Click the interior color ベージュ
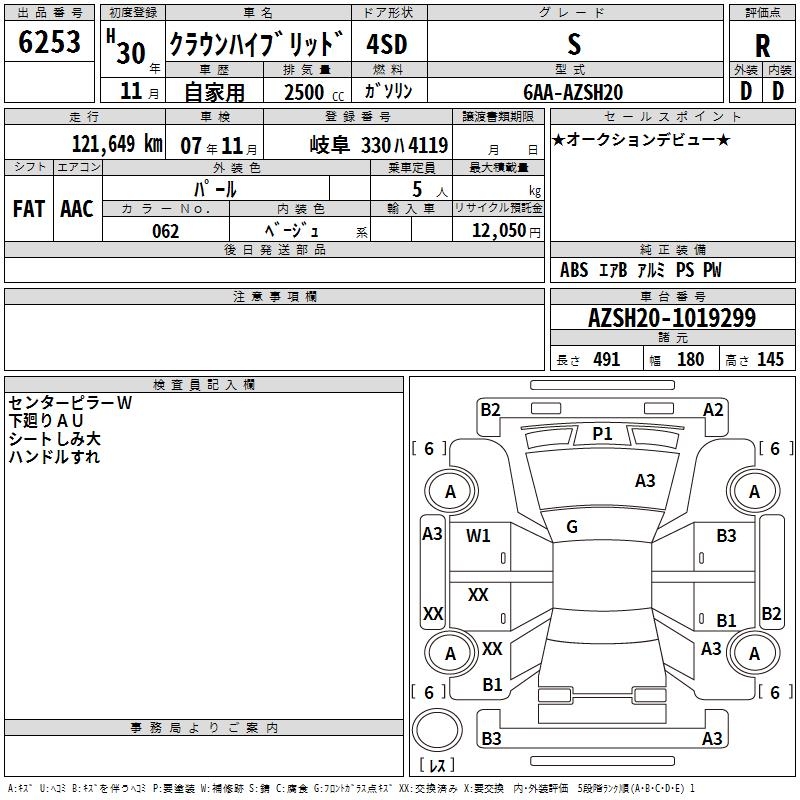The image size is (800, 800). coord(292,231)
